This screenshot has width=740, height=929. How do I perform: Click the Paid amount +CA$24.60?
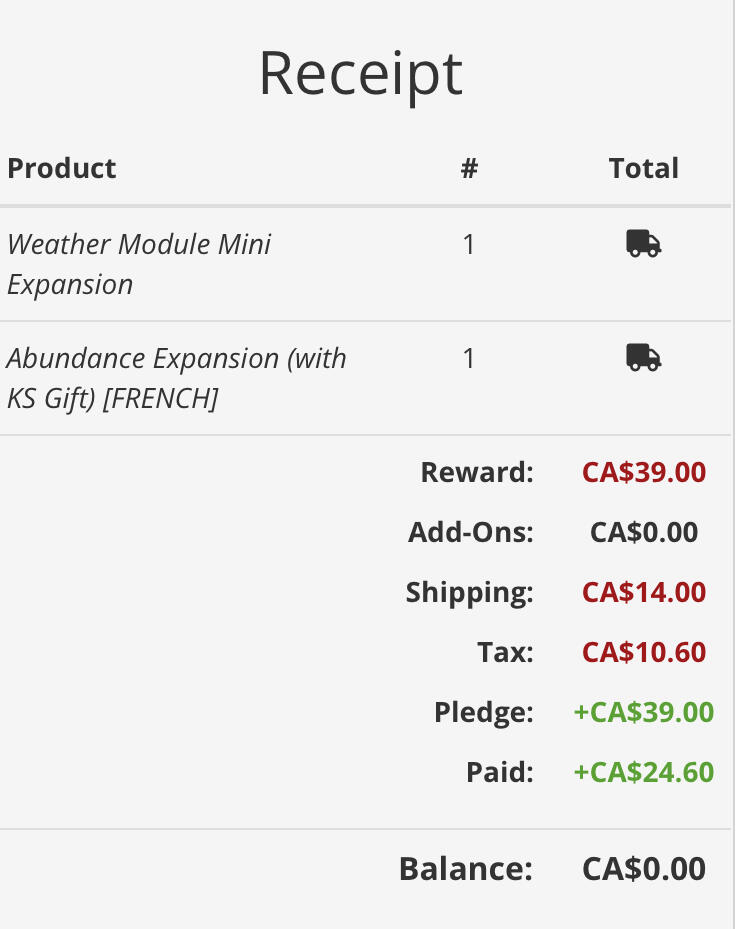tap(644, 772)
